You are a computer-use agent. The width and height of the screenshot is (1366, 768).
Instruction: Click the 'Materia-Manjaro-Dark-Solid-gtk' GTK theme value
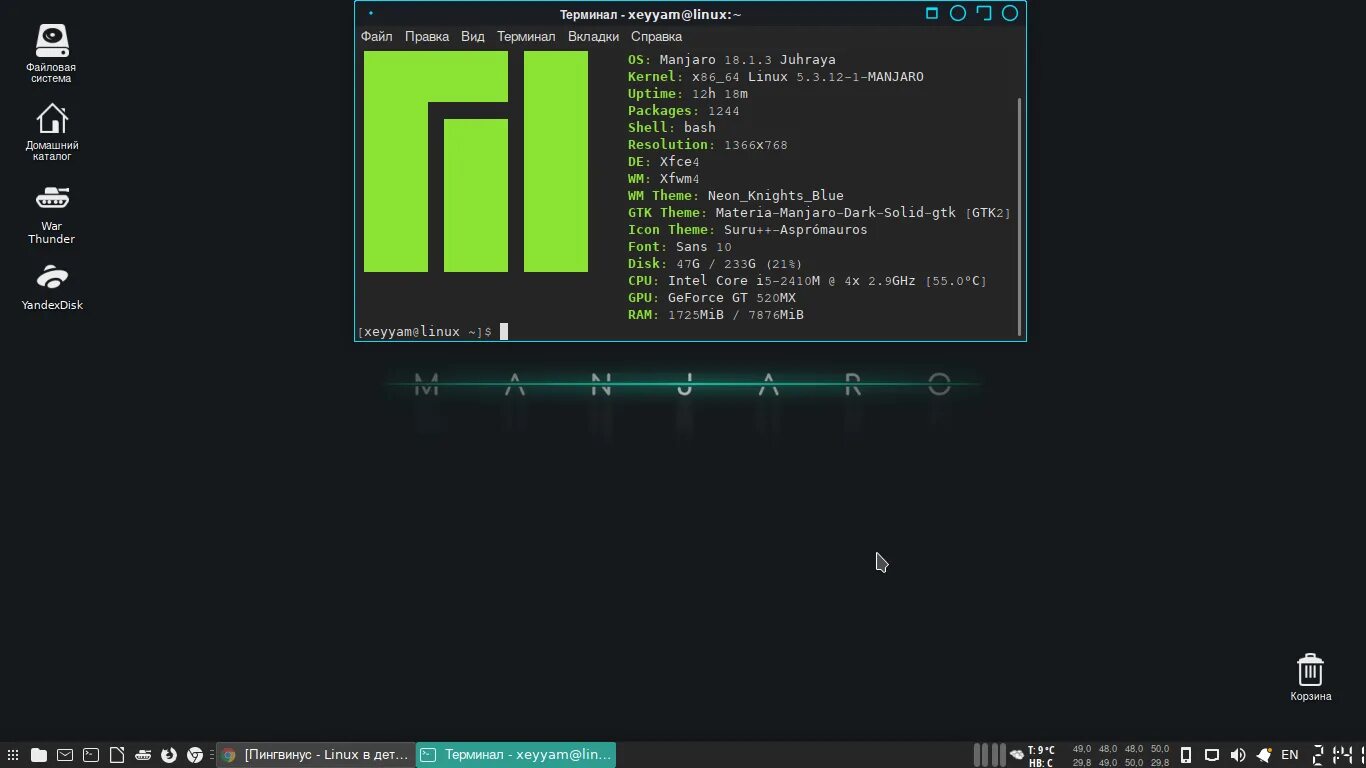coord(836,213)
